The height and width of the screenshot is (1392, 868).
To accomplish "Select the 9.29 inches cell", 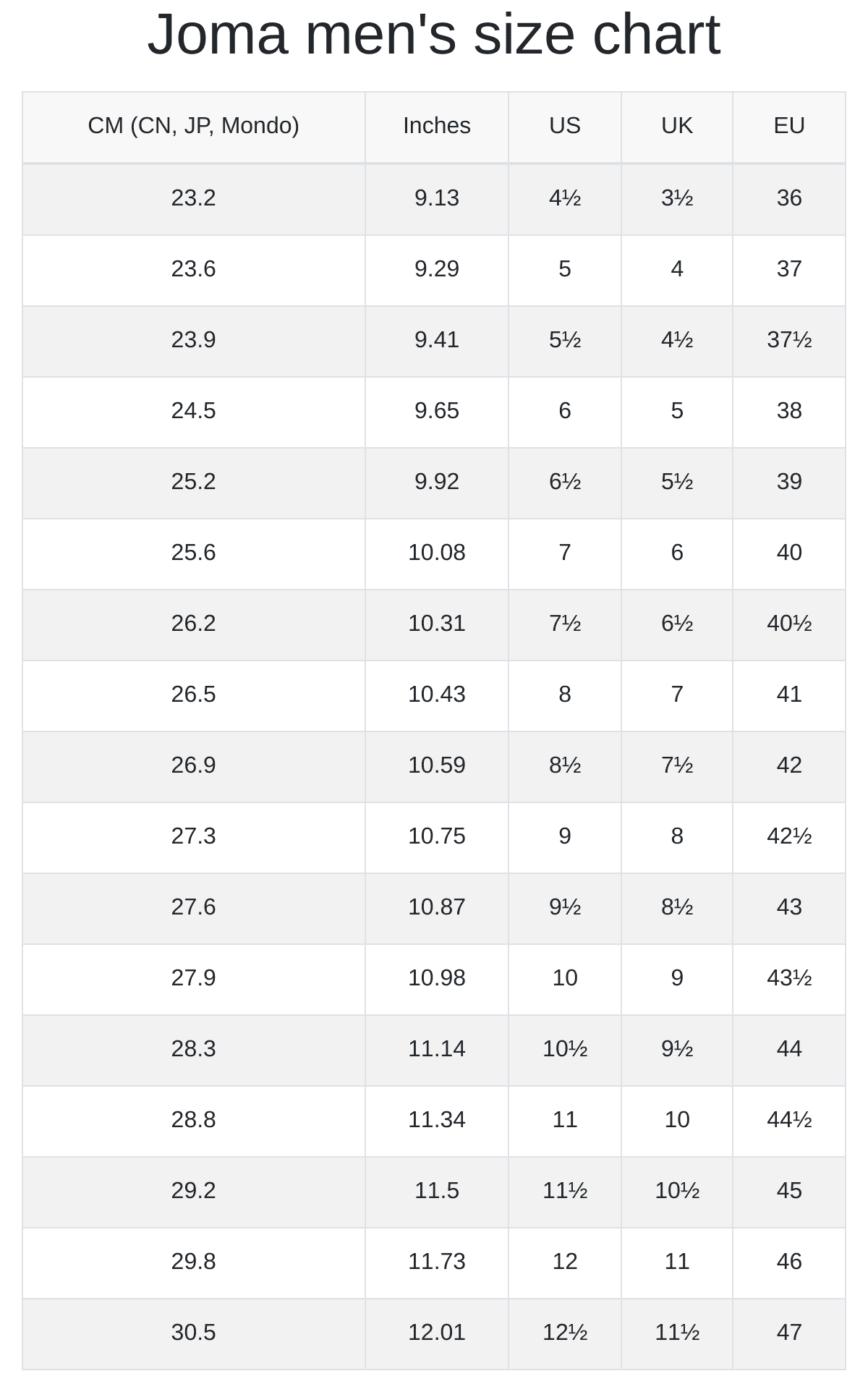I will coord(436,269).
